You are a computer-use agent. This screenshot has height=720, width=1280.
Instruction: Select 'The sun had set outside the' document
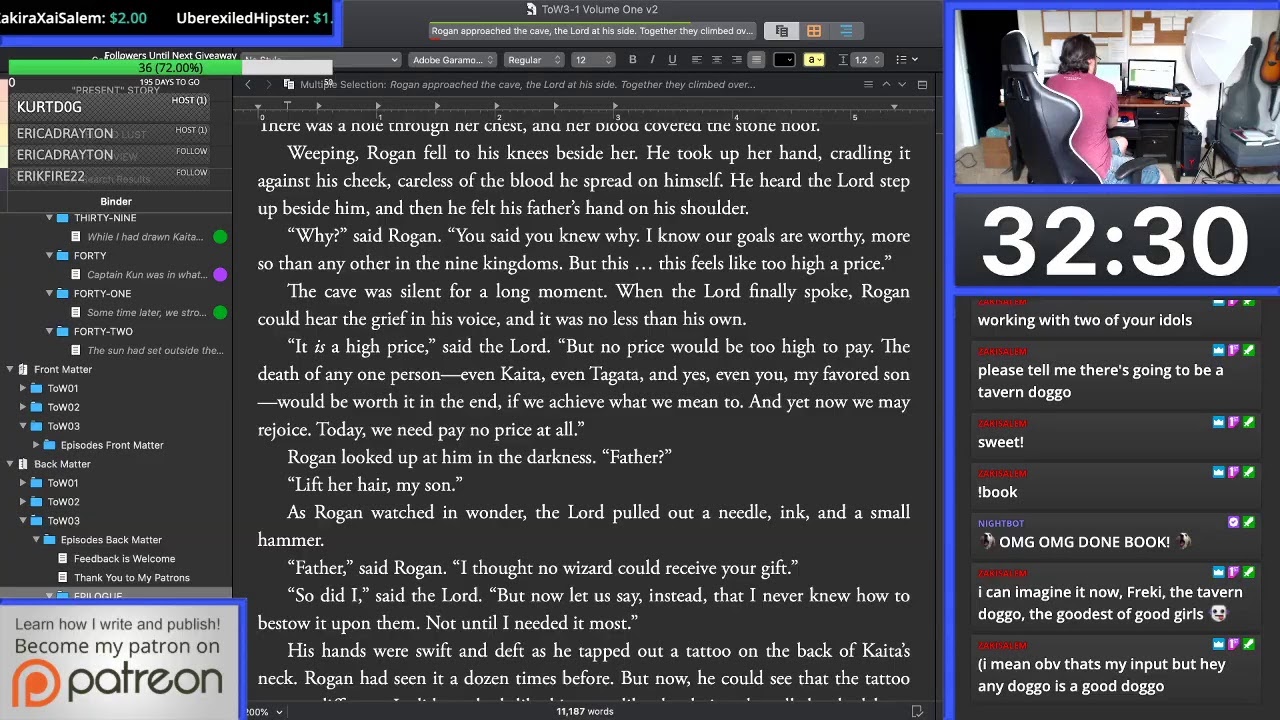point(155,351)
